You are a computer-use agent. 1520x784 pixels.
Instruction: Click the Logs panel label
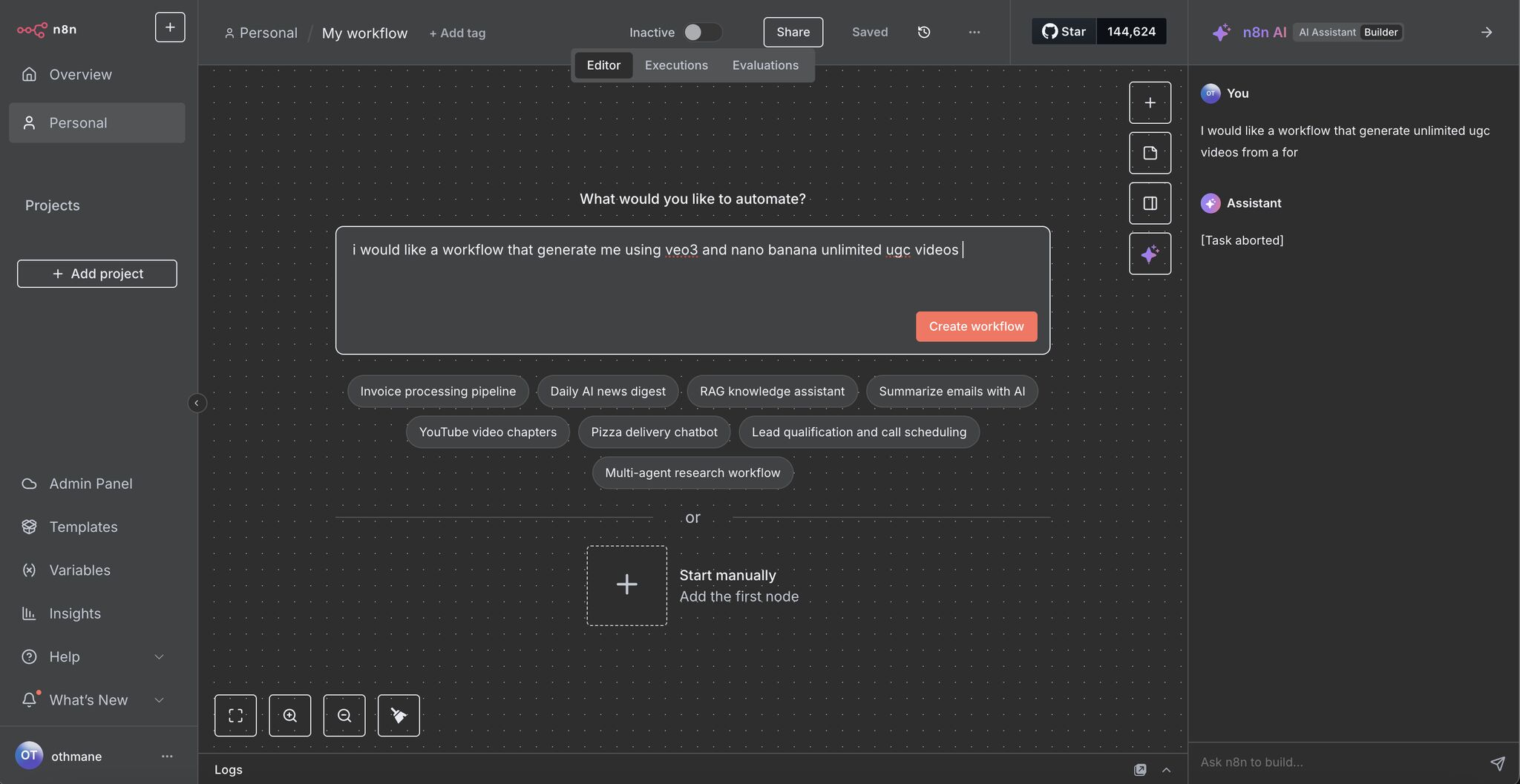(x=229, y=770)
